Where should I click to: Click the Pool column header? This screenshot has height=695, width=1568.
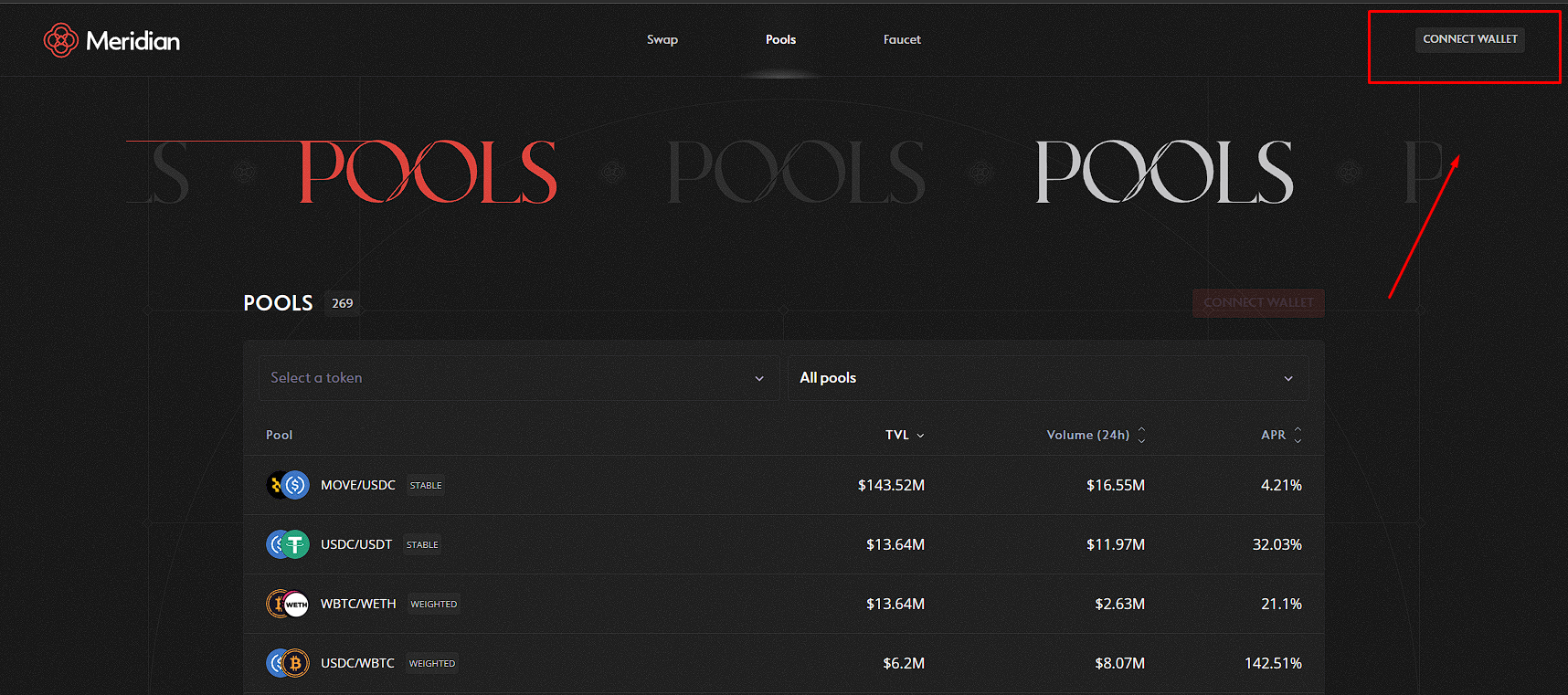pyautogui.click(x=280, y=435)
